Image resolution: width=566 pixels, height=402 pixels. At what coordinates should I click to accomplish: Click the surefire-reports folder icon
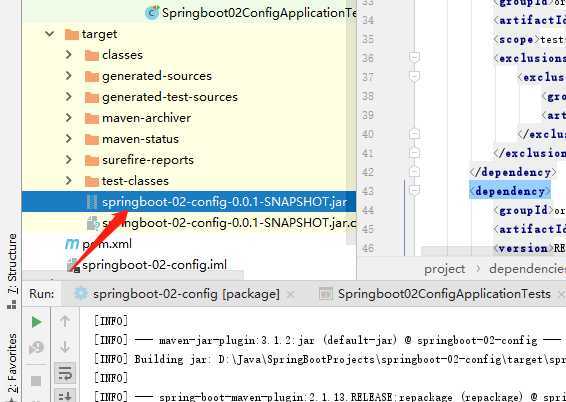tap(92, 160)
